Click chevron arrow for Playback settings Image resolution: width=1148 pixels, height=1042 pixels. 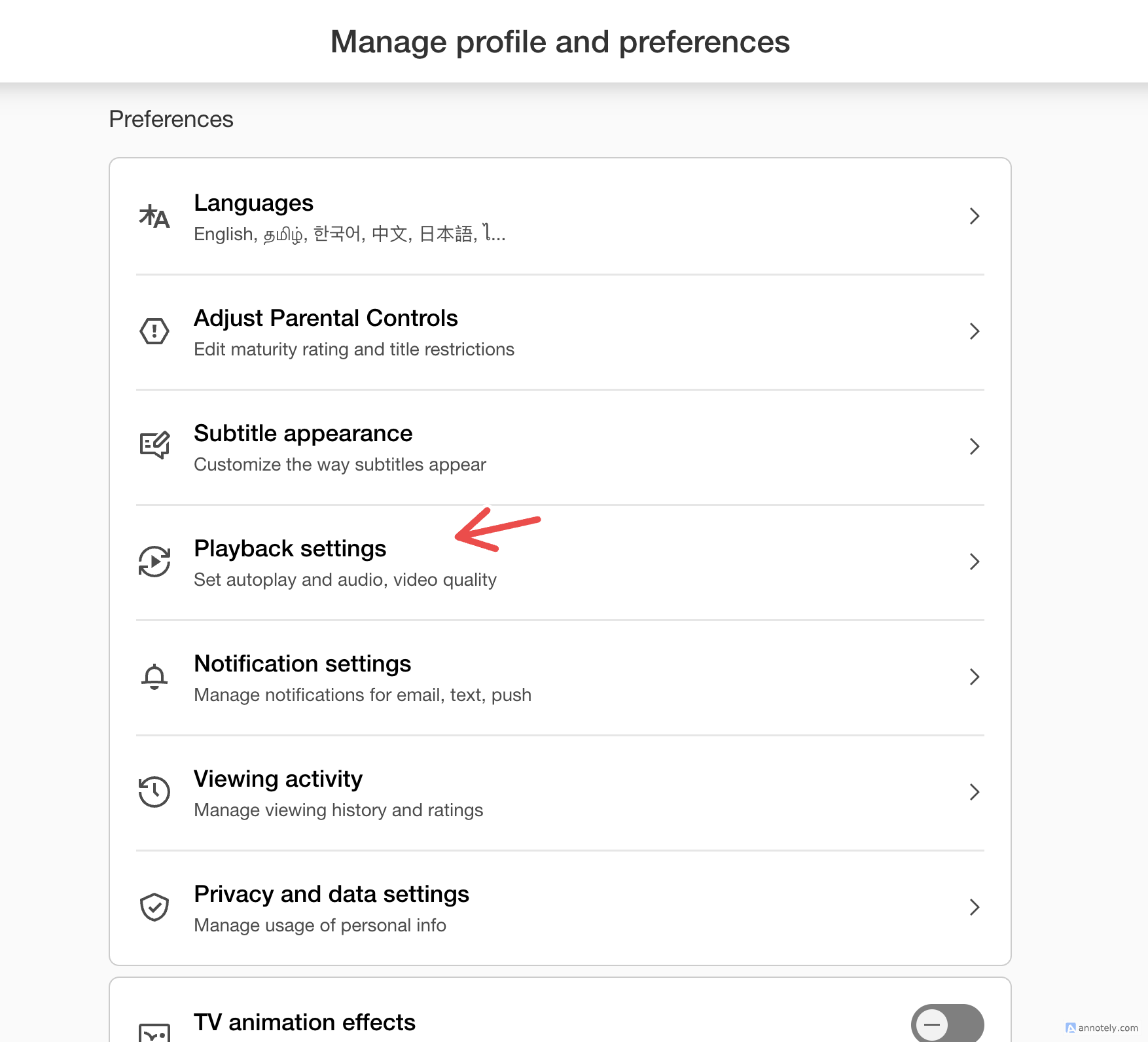click(x=974, y=562)
